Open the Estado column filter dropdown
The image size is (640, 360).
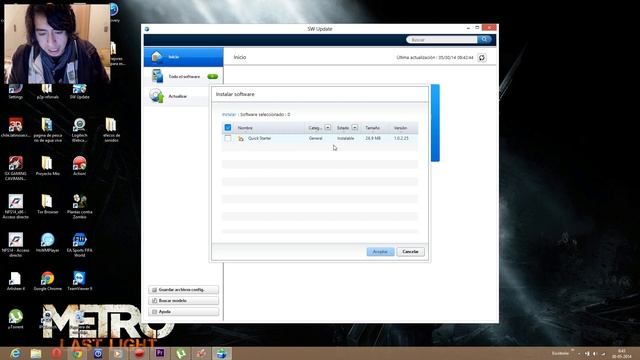[x=354, y=128]
